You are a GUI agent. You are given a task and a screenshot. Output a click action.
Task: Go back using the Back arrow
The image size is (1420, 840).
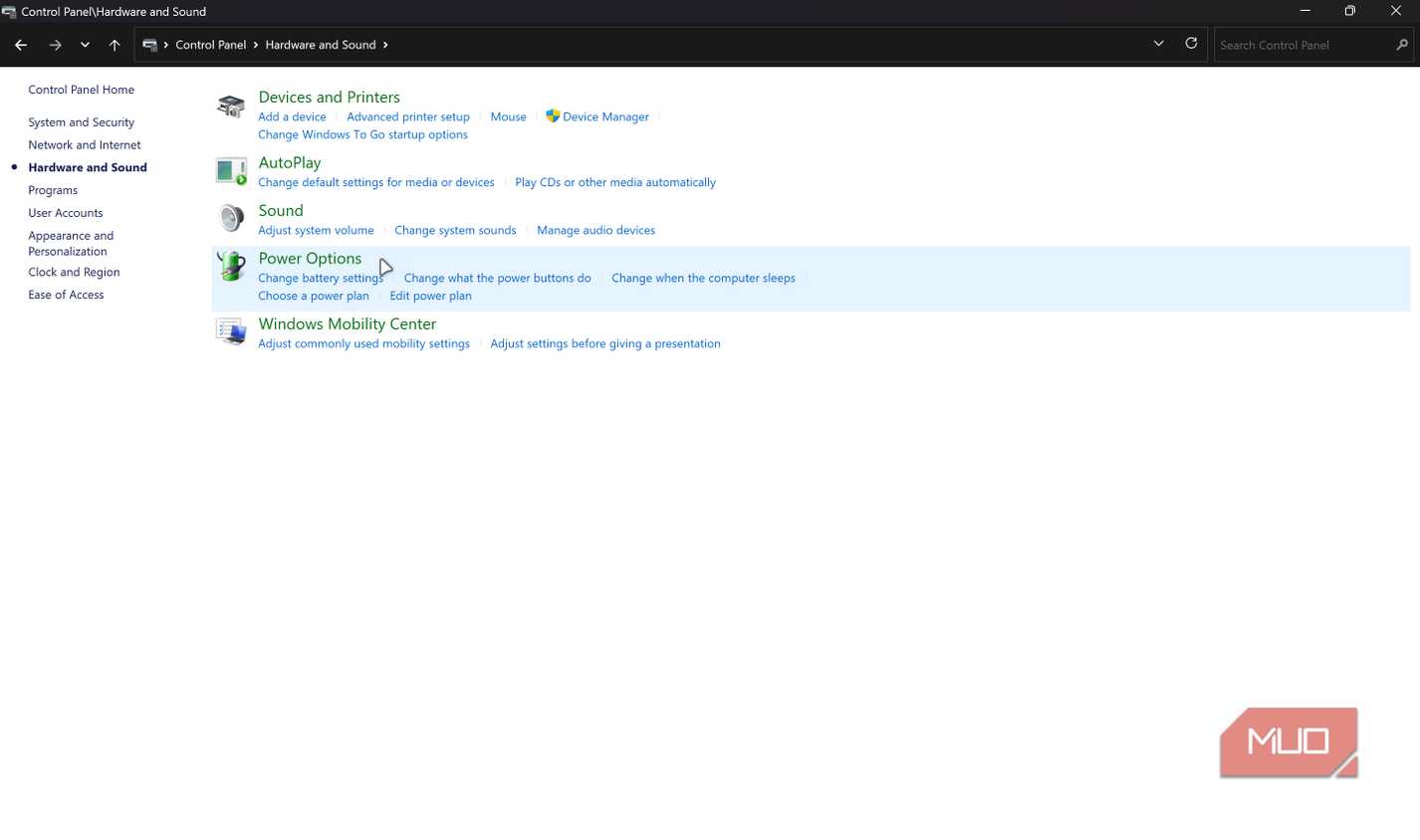click(21, 45)
